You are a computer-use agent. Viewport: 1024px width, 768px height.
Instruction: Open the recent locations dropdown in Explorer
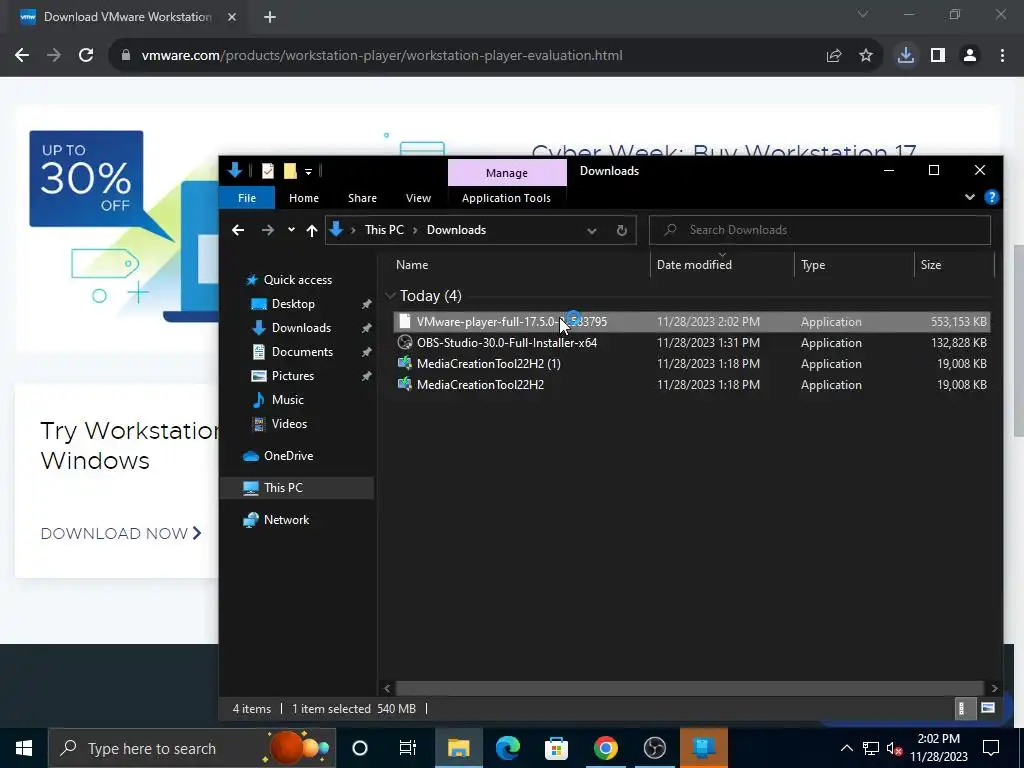[x=291, y=230]
